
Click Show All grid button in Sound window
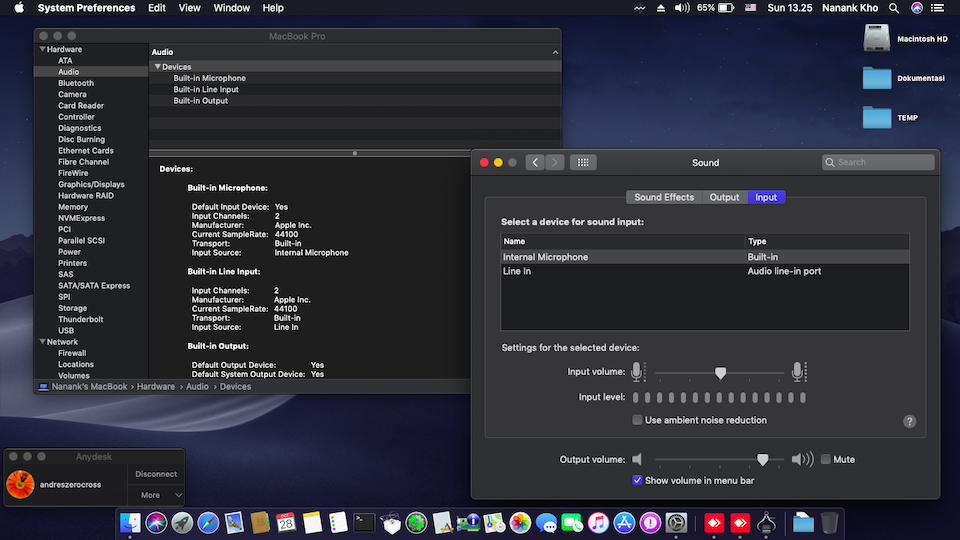click(x=583, y=162)
